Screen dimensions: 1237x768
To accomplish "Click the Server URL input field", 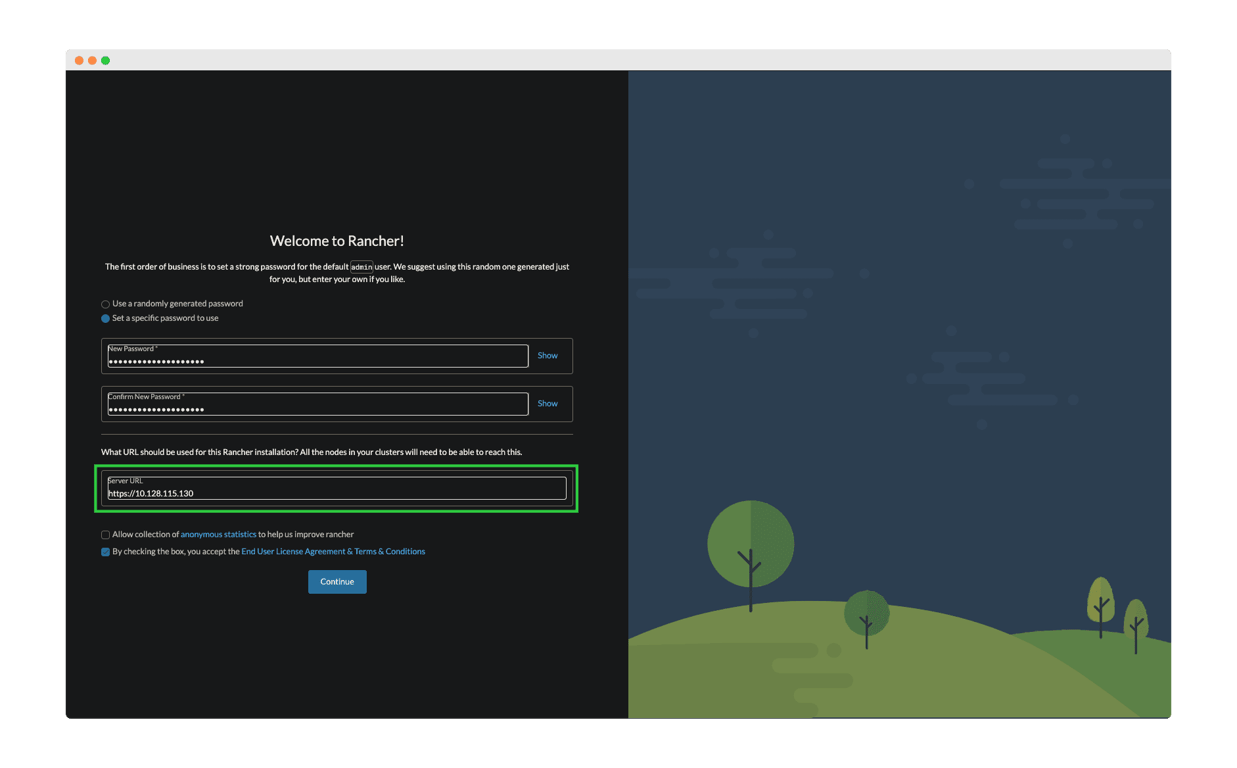I will 337,488.
